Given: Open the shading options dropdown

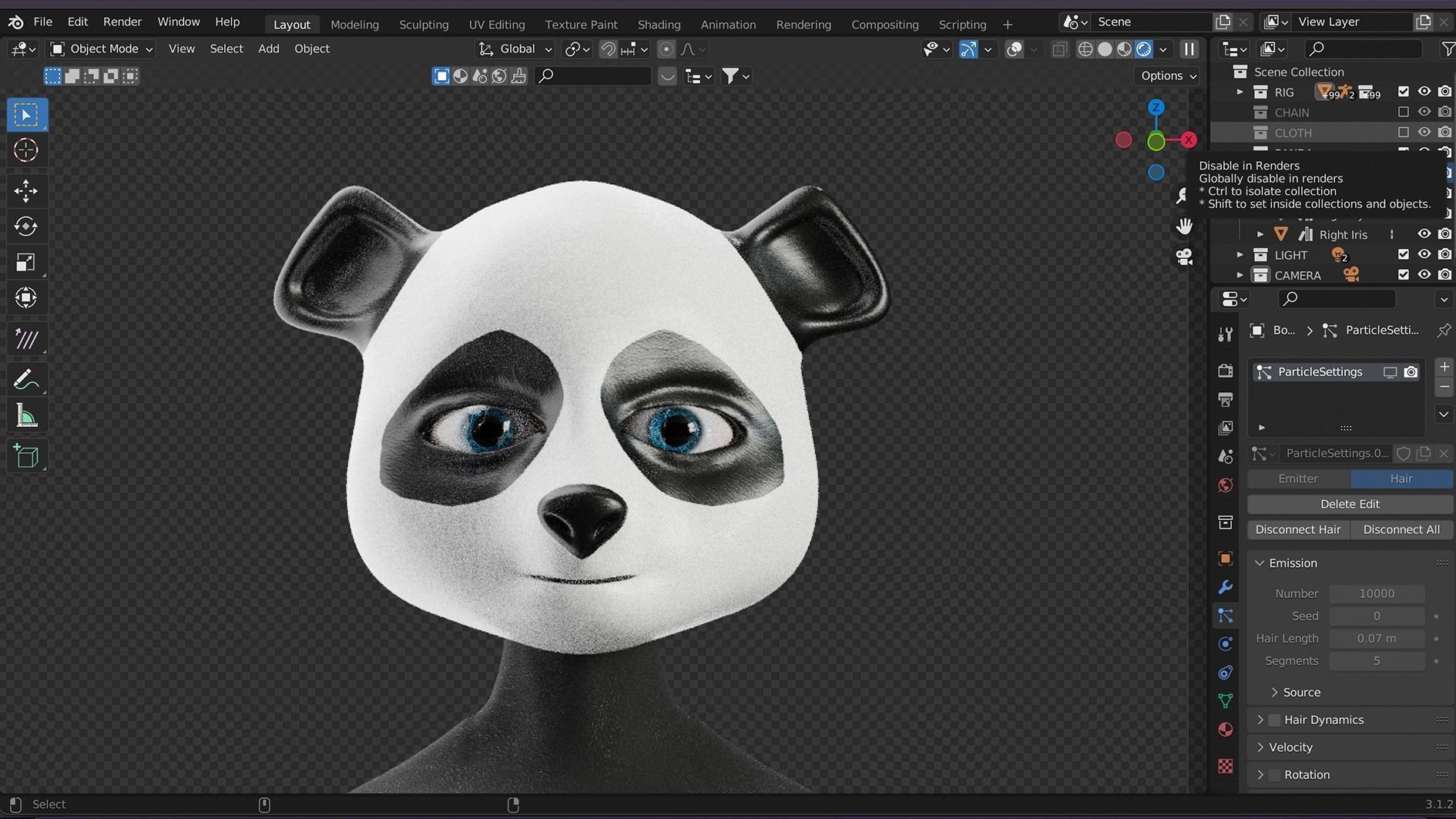Looking at the screenshot, I should coord(1163,49).
